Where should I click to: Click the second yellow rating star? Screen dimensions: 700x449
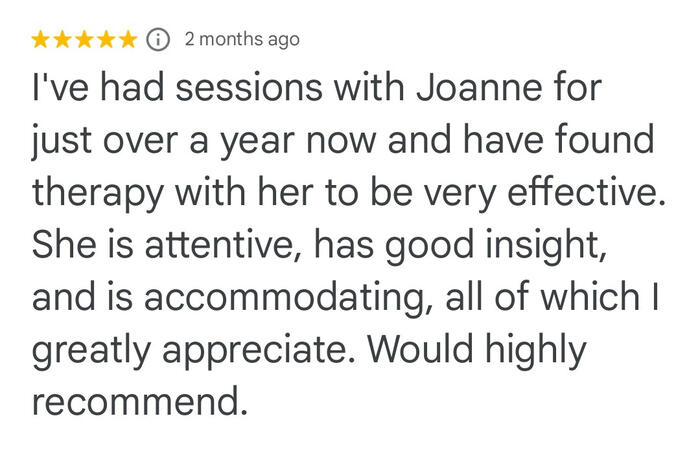click(x=63, y=40)
